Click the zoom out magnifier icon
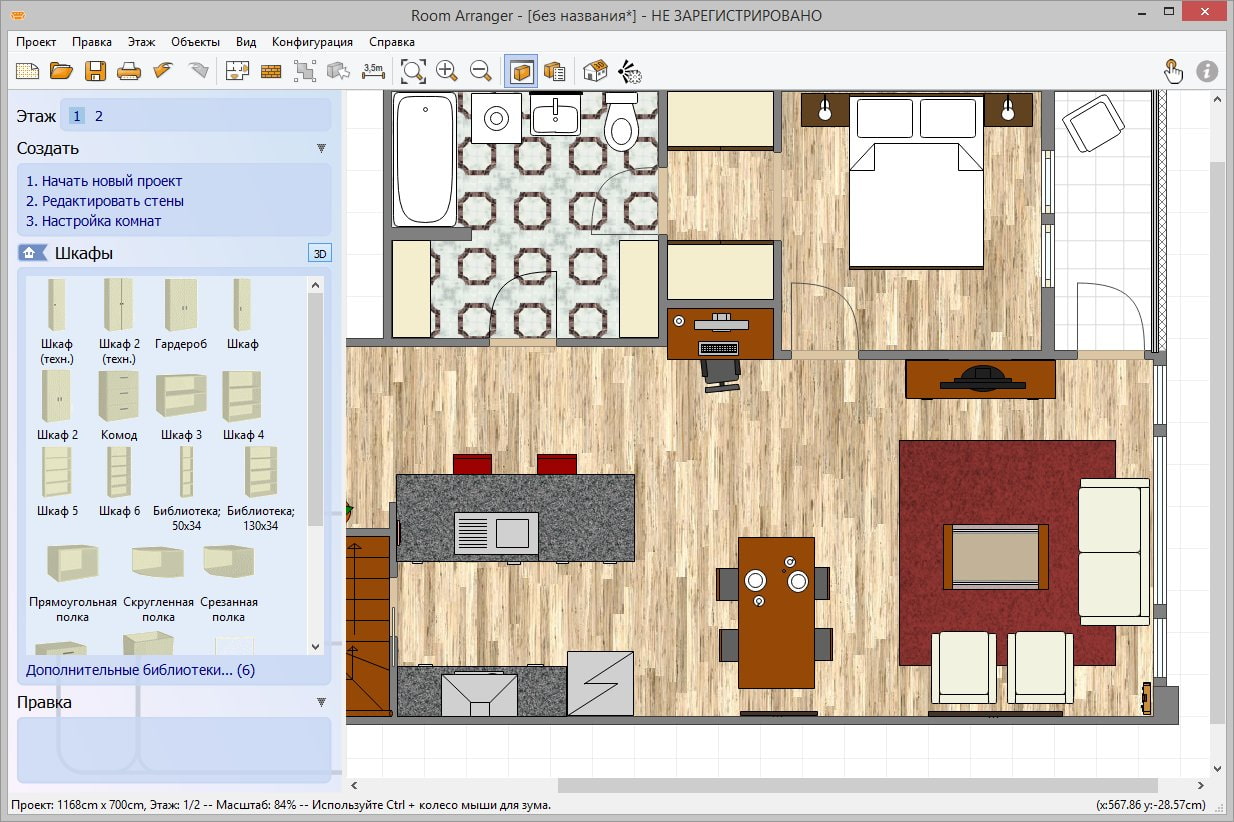This screenshot has width=1234, height=822. click(x=481, y=71)
